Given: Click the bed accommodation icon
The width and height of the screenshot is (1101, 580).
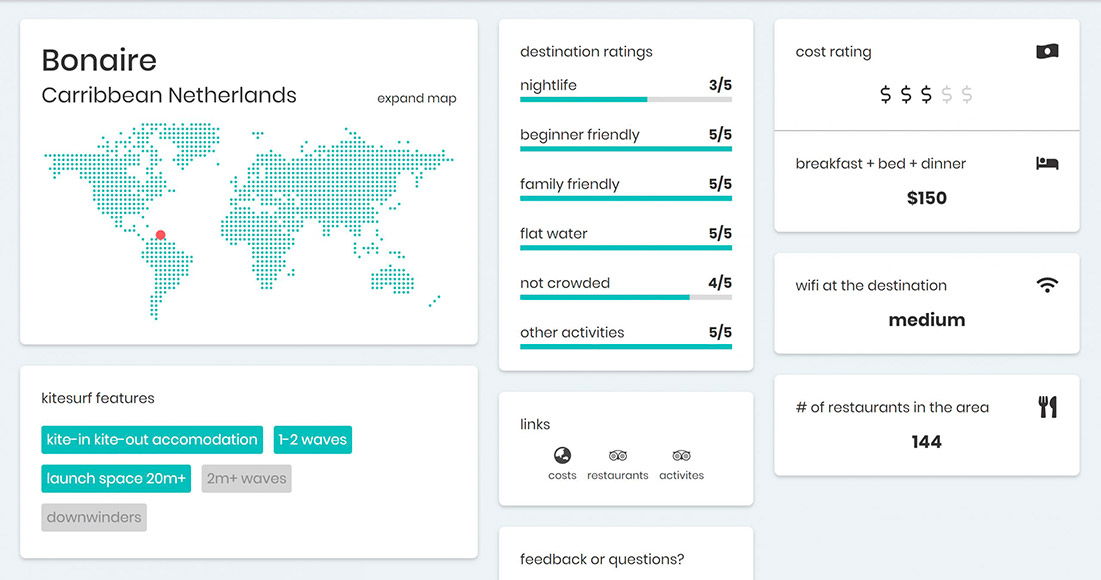Looking at the screenshot, I should click(x=1047, y=164).
